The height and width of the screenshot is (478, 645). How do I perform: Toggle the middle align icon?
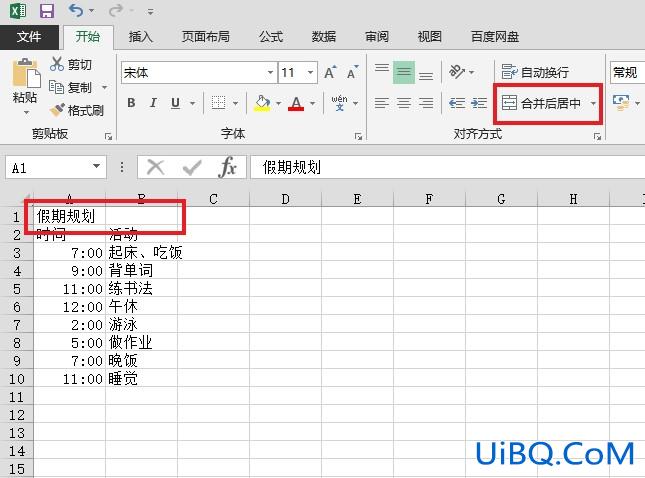(x=404, y=72)
